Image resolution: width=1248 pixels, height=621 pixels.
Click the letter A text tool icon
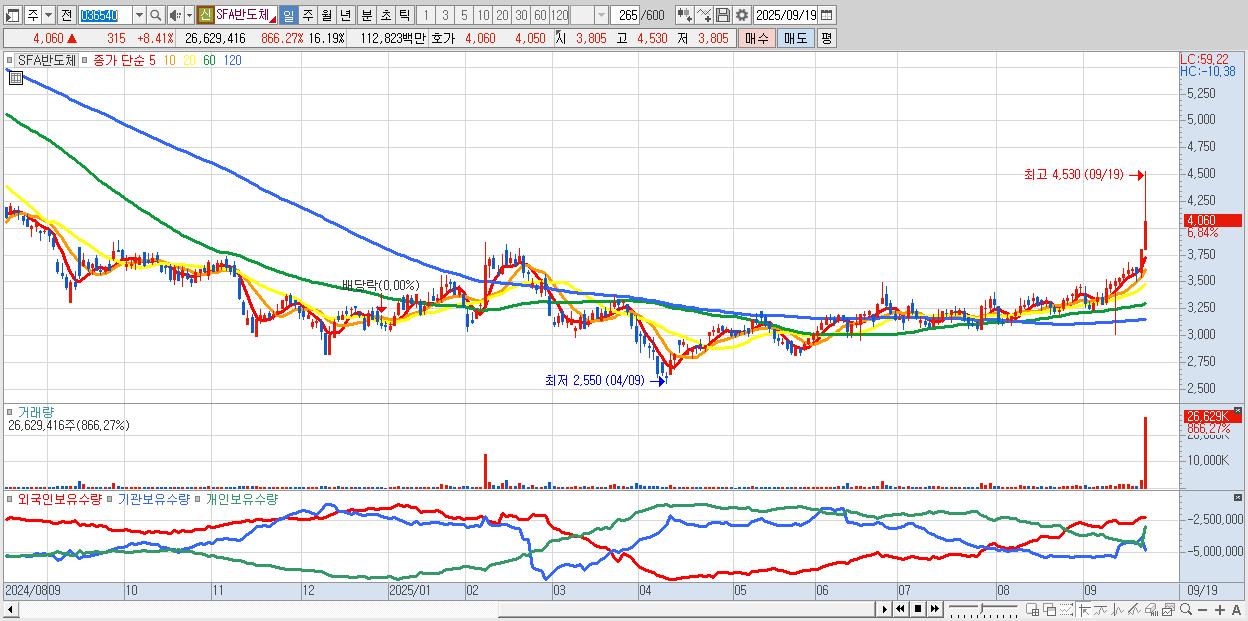[x=1237, y=609]
